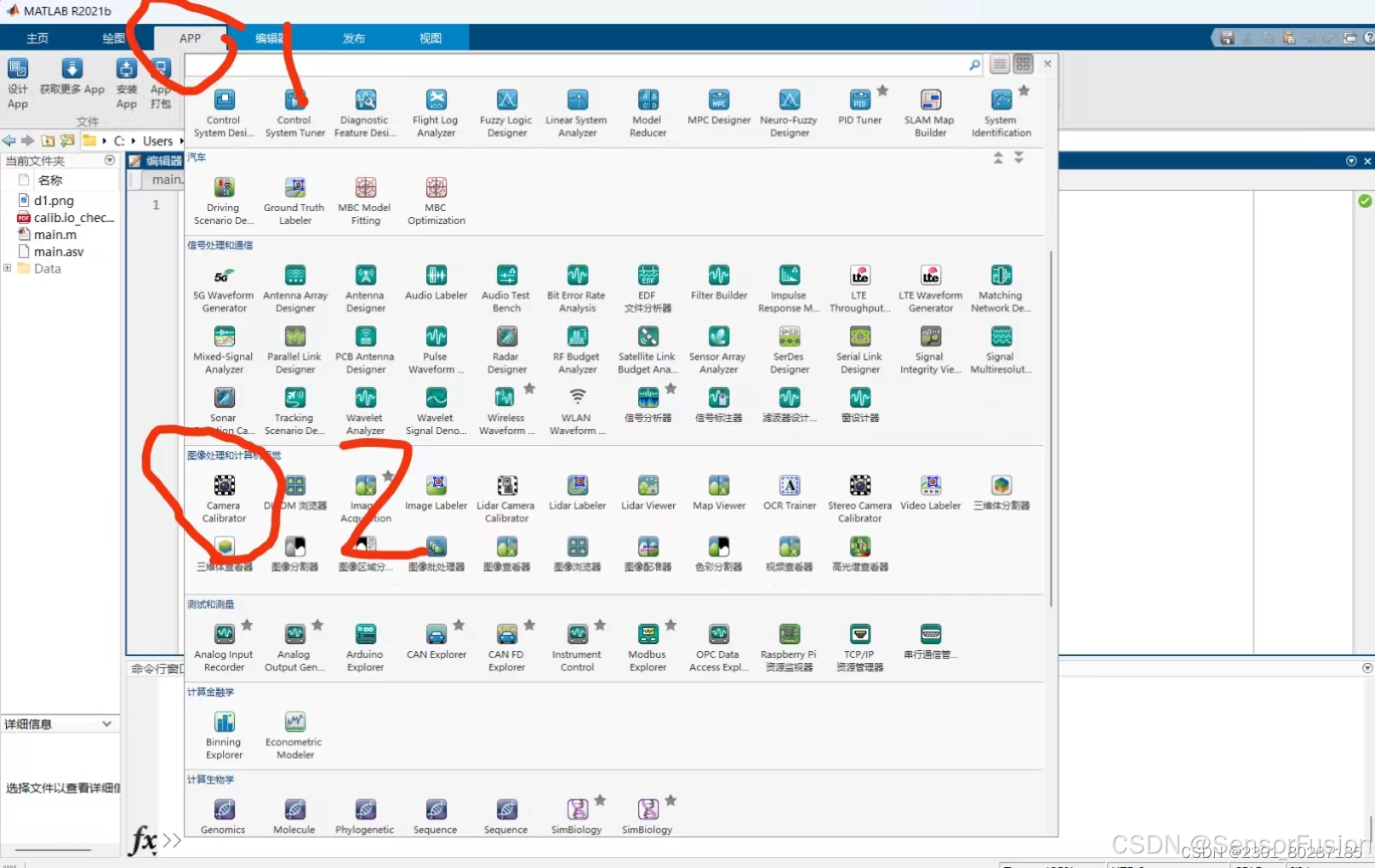Open the Genomics app
This screenshot has height=868, width=1375.
pyautogui.click(x=224, y=815)
